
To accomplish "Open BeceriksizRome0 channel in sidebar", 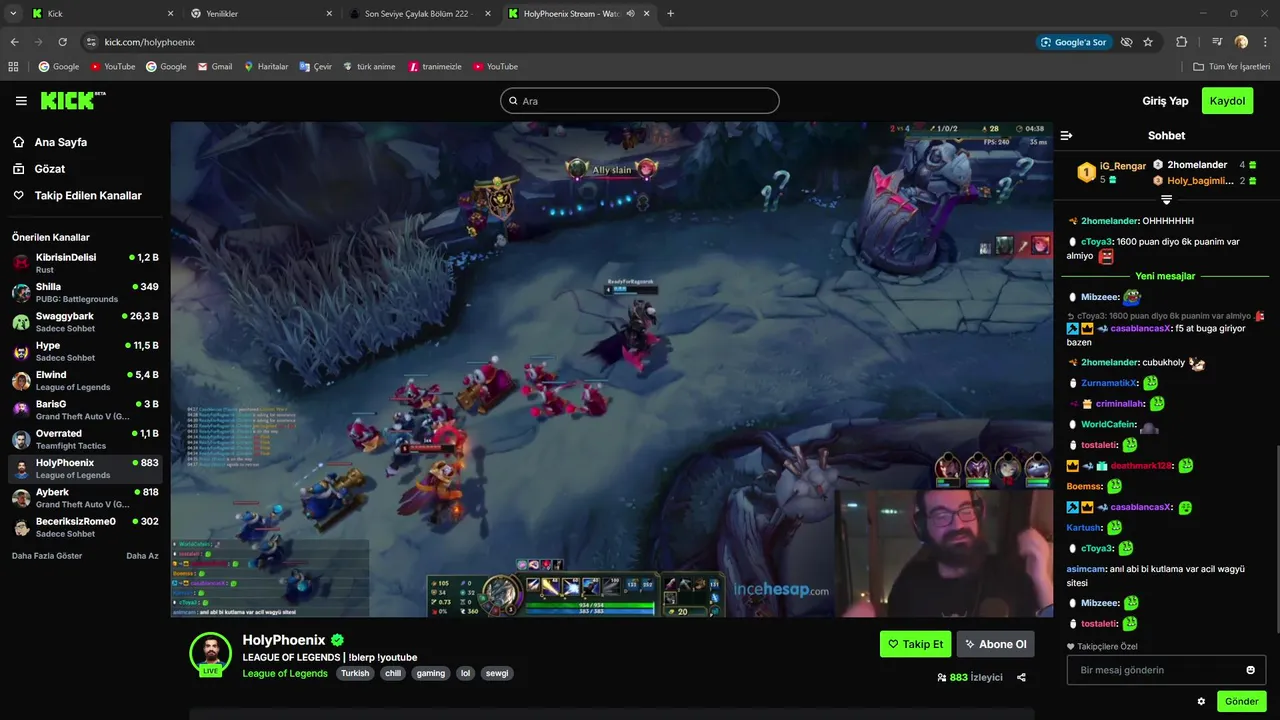I will pos(85,527).
